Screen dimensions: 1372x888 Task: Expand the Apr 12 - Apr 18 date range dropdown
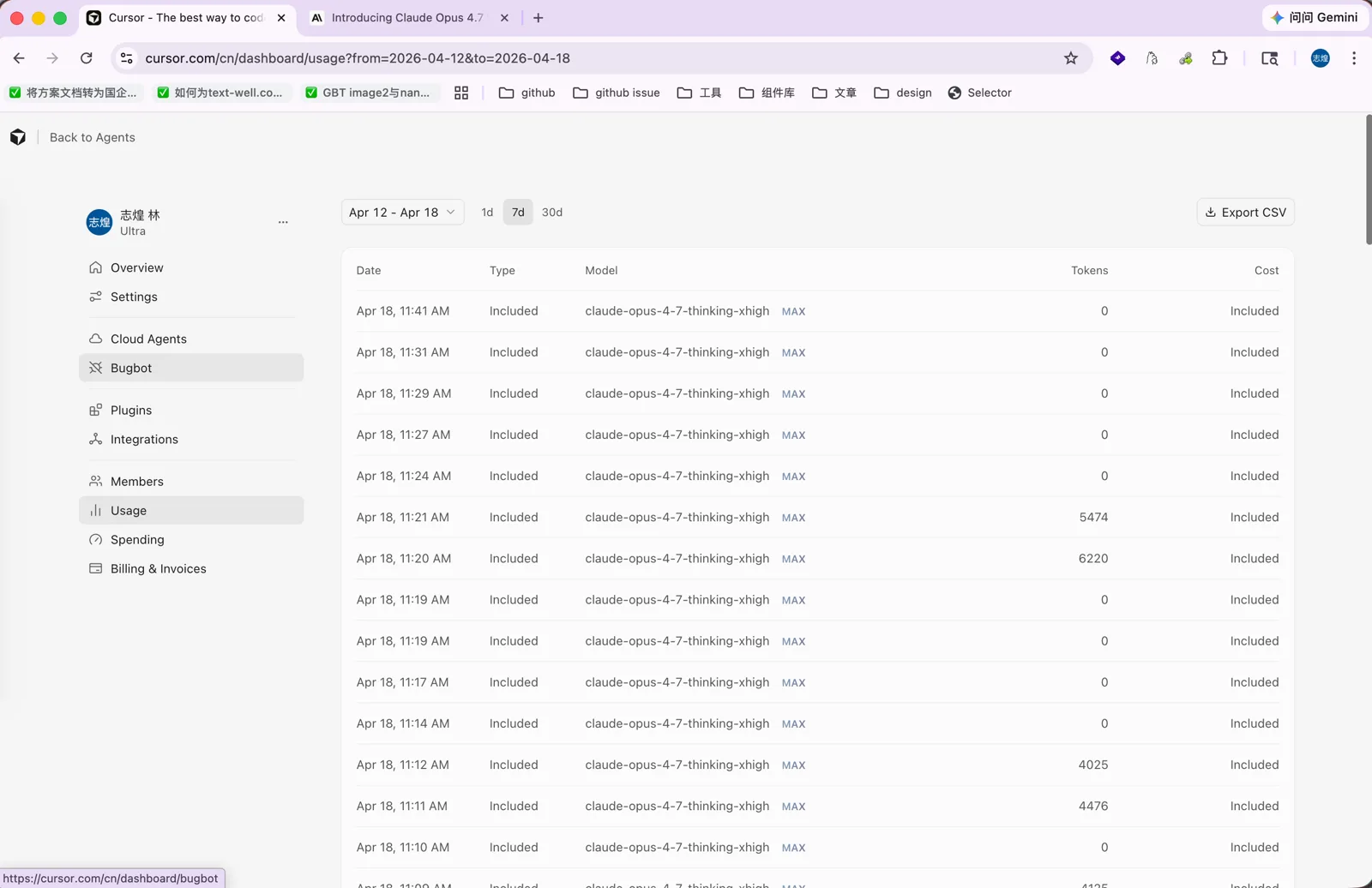click(x=402, y=213)
